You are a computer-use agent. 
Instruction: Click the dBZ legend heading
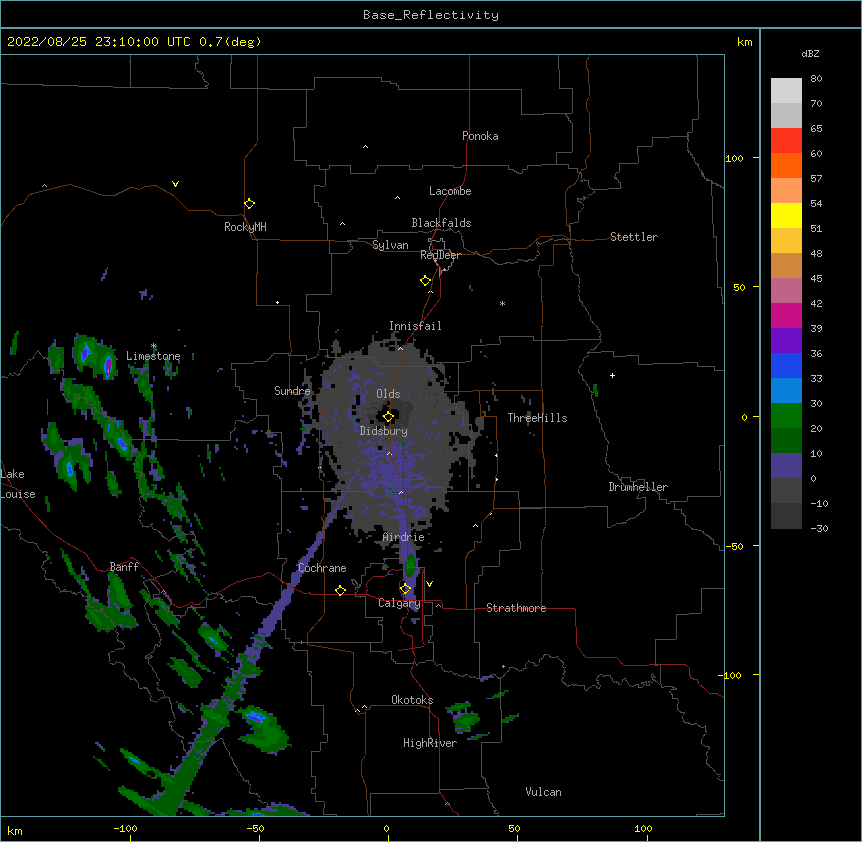pos(810,54)
